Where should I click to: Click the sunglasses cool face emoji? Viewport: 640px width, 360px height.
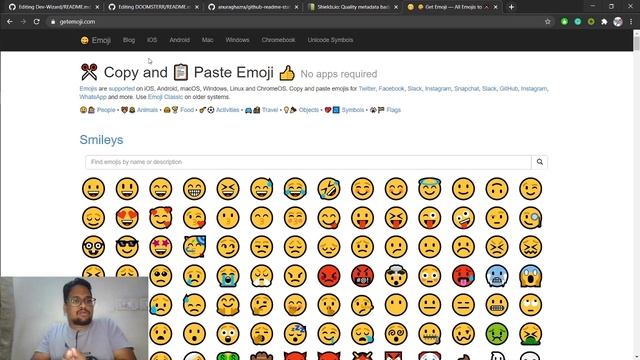(127, 247)
